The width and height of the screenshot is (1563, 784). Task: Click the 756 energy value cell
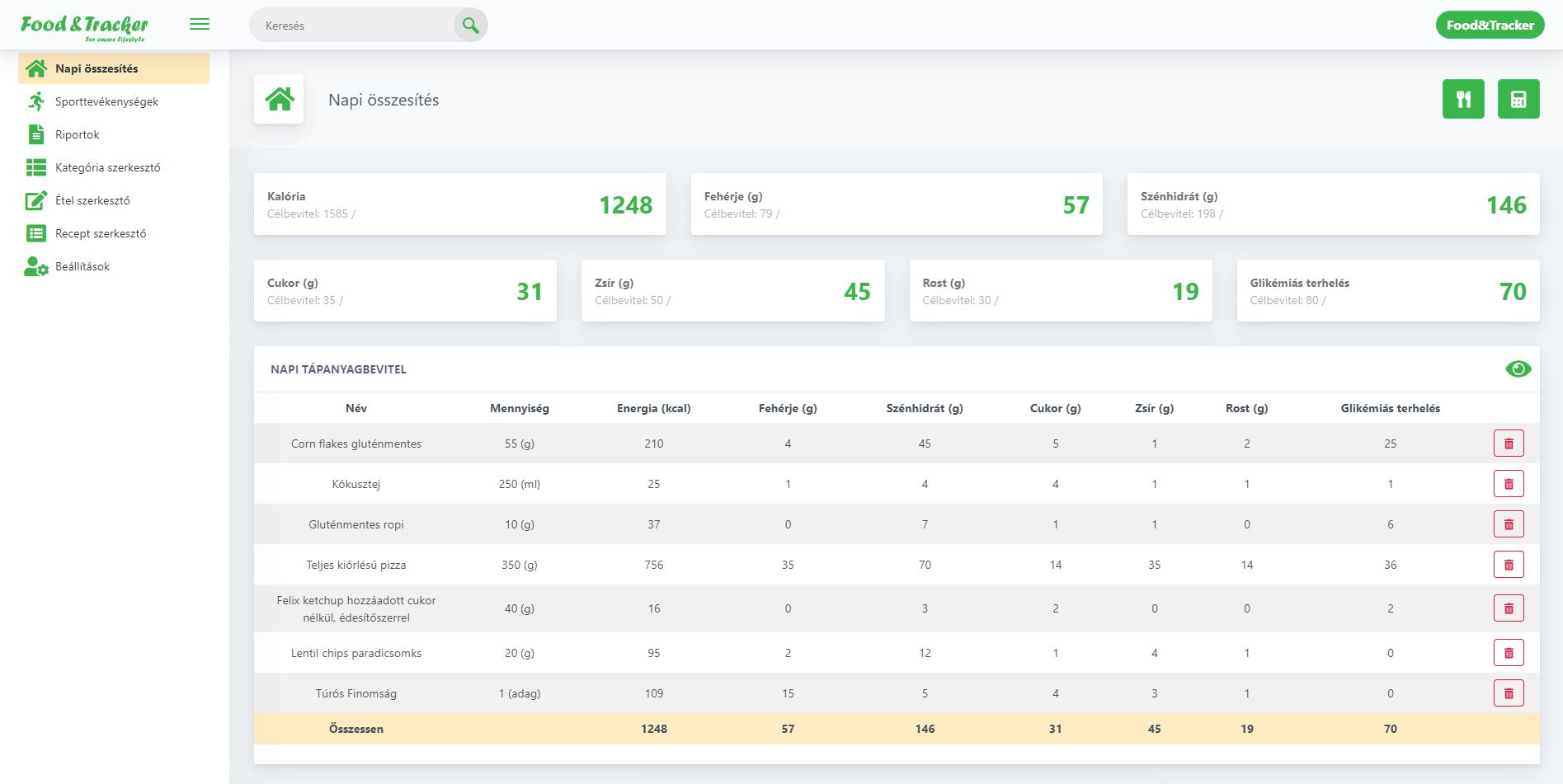click(x=654, y=565)
